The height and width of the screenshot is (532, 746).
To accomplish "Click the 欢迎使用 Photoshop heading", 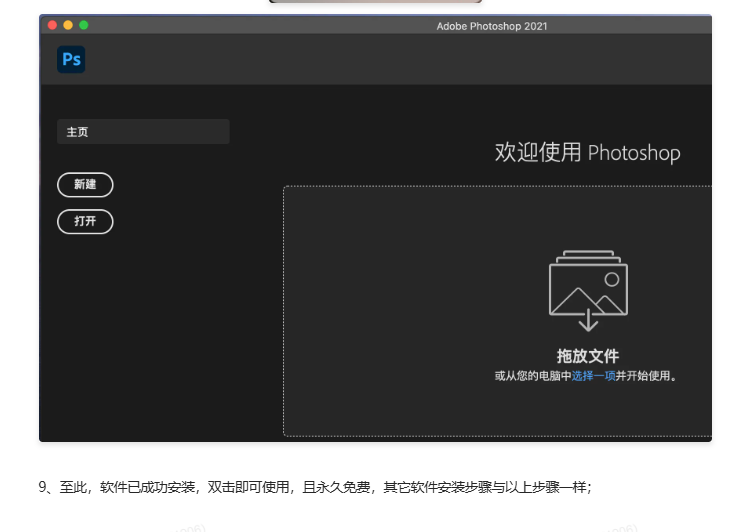I will 588,153.
